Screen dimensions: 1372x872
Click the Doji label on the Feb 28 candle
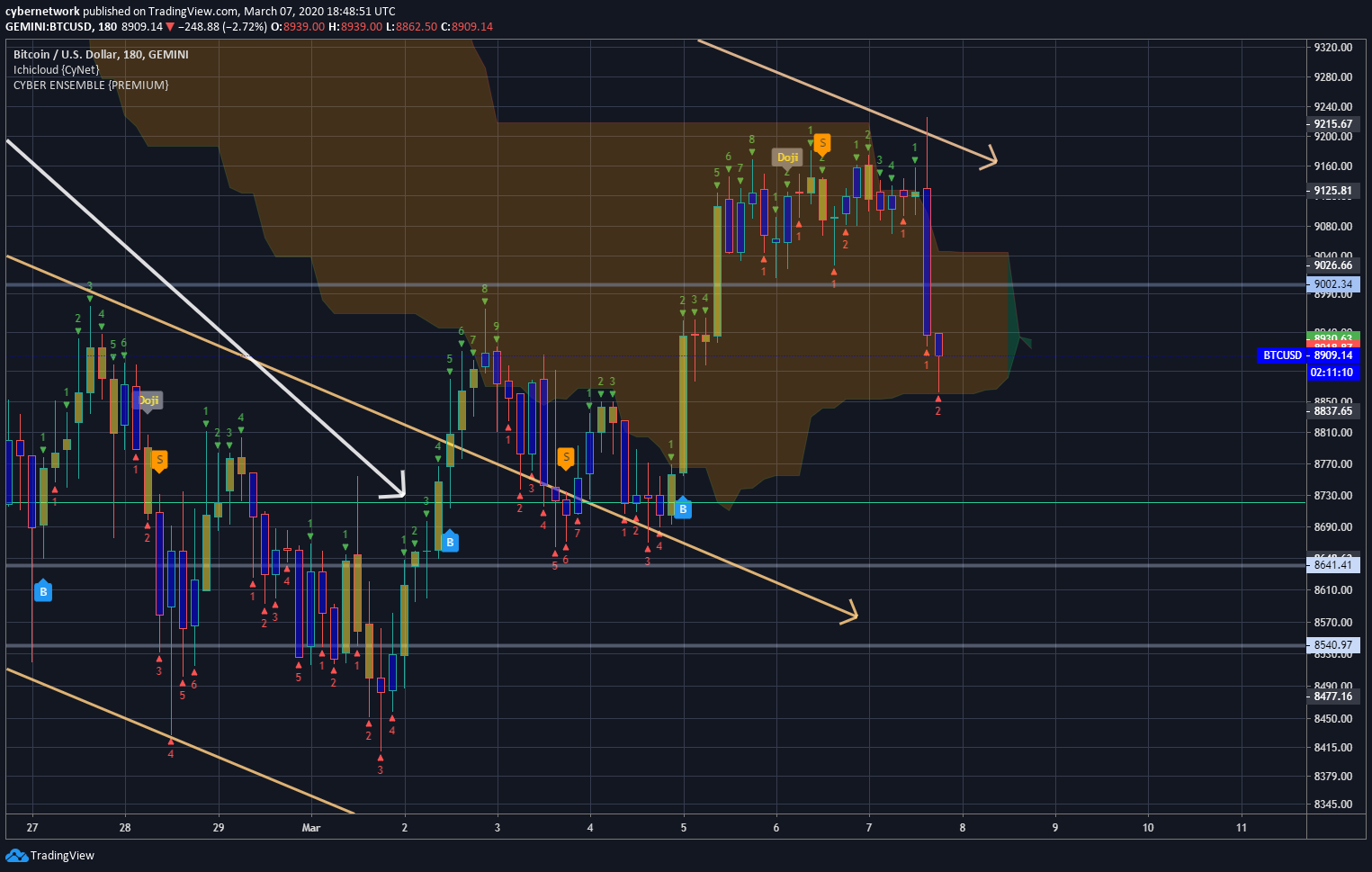pos(148,400)
